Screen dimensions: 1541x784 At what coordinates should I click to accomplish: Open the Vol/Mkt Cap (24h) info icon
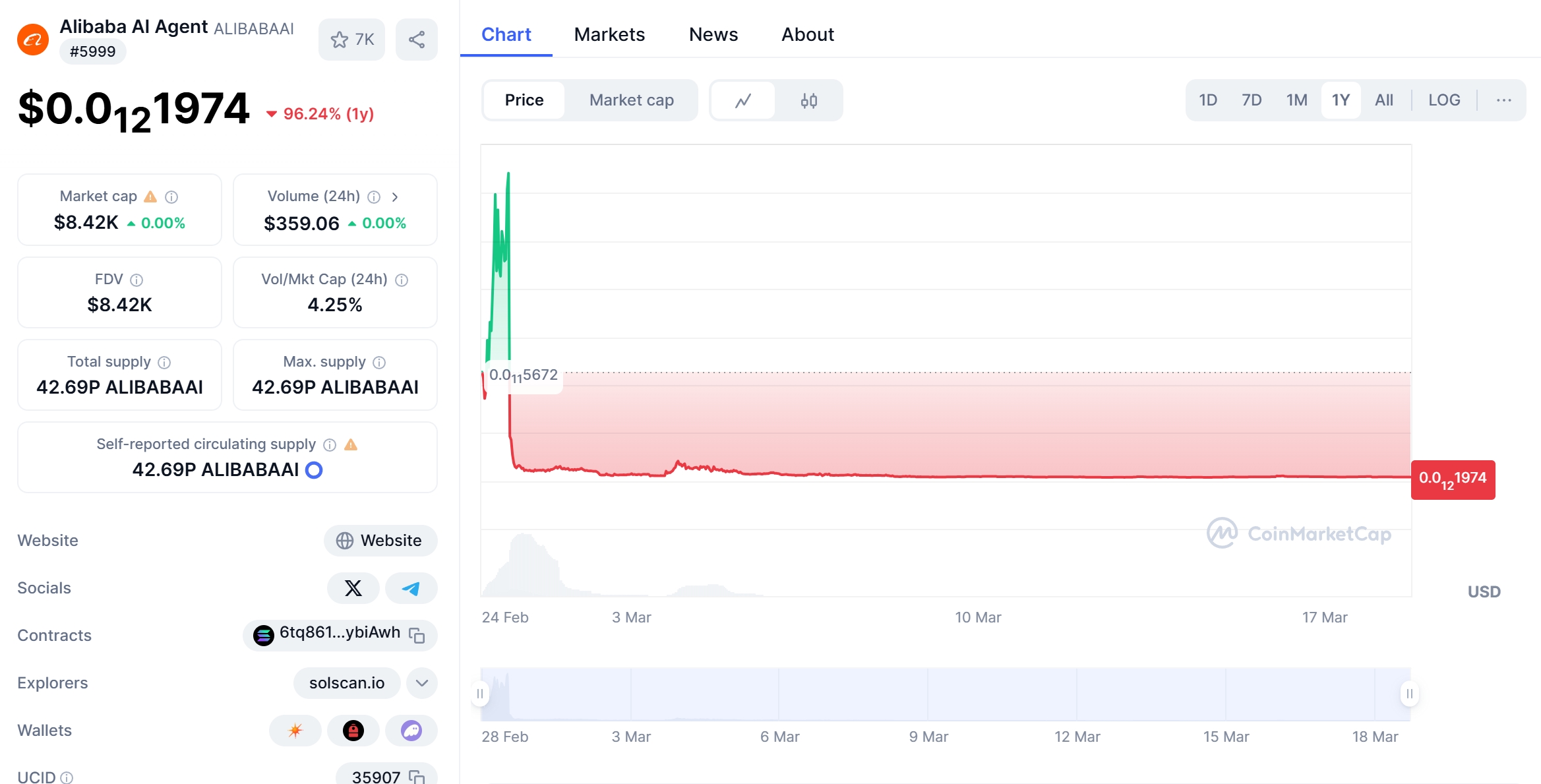[402, 280]
